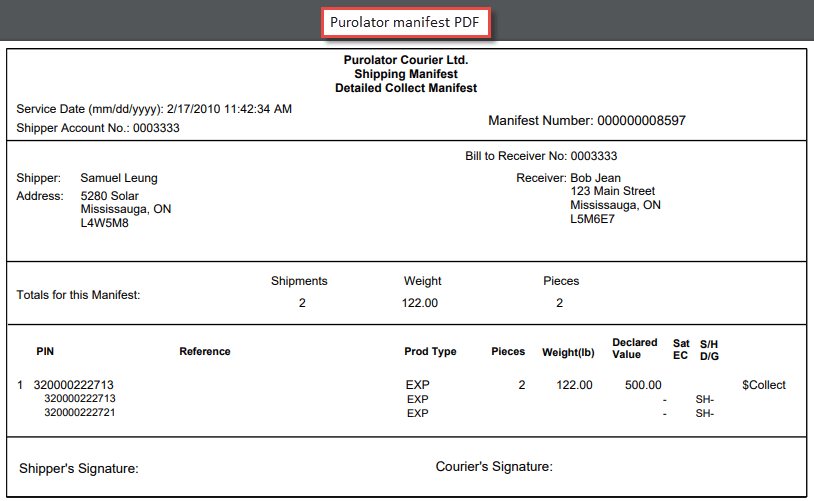Click the Shipments totals header
This screenshot has height=501, width=814.
tap(299, 281)
